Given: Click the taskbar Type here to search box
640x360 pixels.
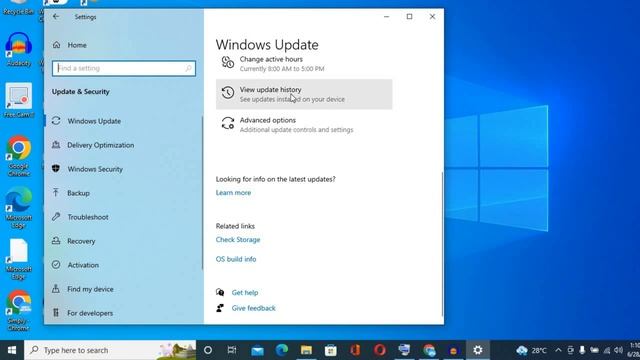Looking at the screenshot, I should [x=110, y=350].
